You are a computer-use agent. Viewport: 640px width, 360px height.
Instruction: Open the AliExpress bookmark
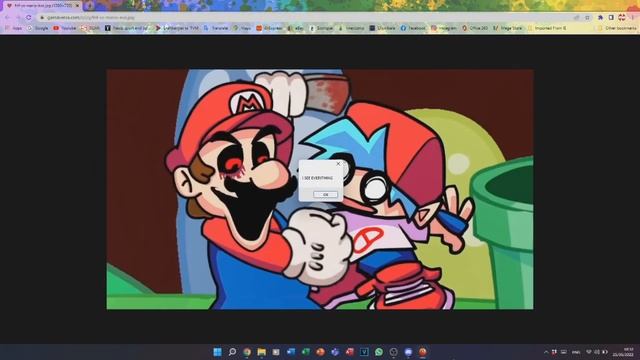tap(269, 28)
